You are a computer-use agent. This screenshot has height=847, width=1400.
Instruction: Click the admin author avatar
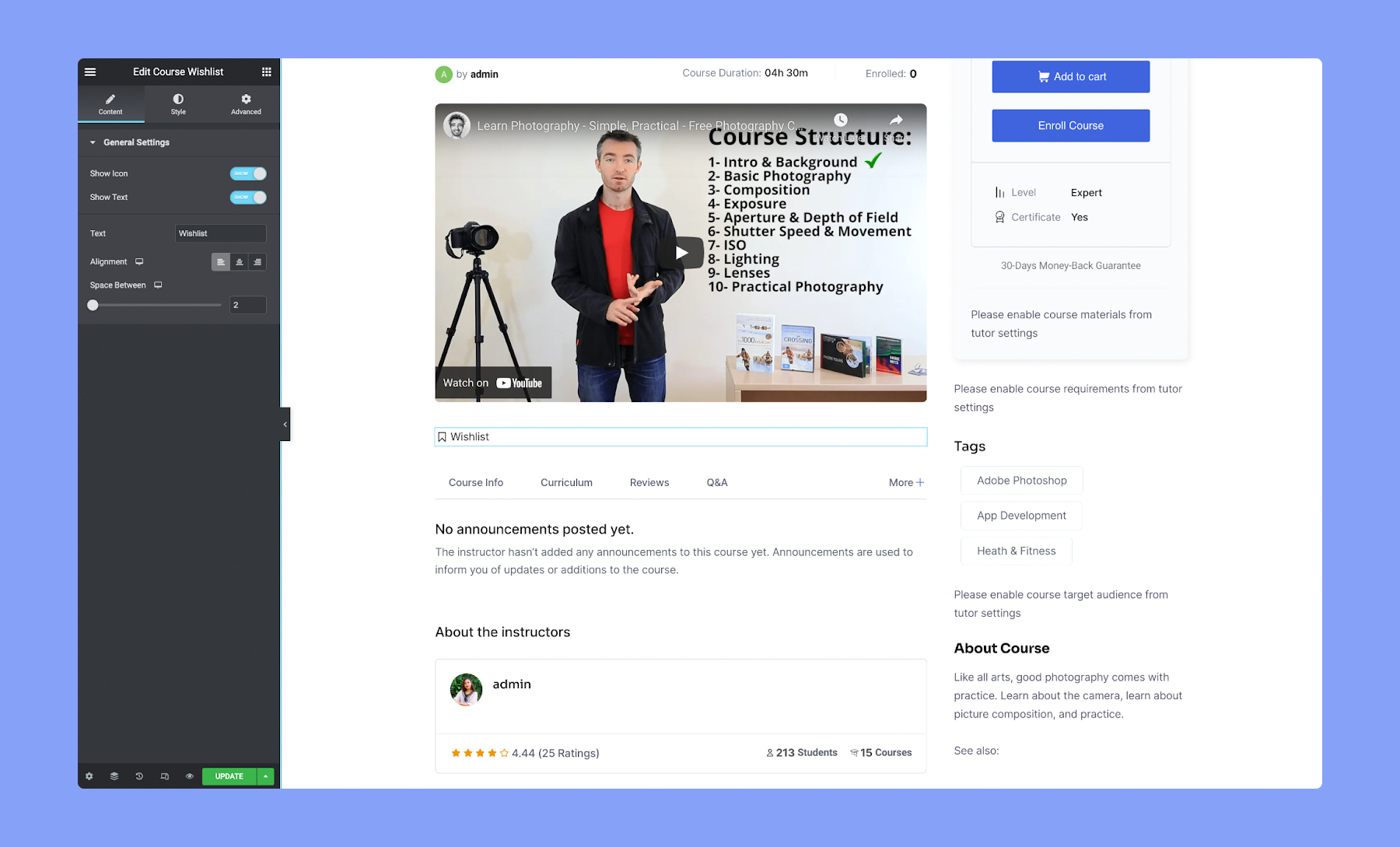[443, 75]
